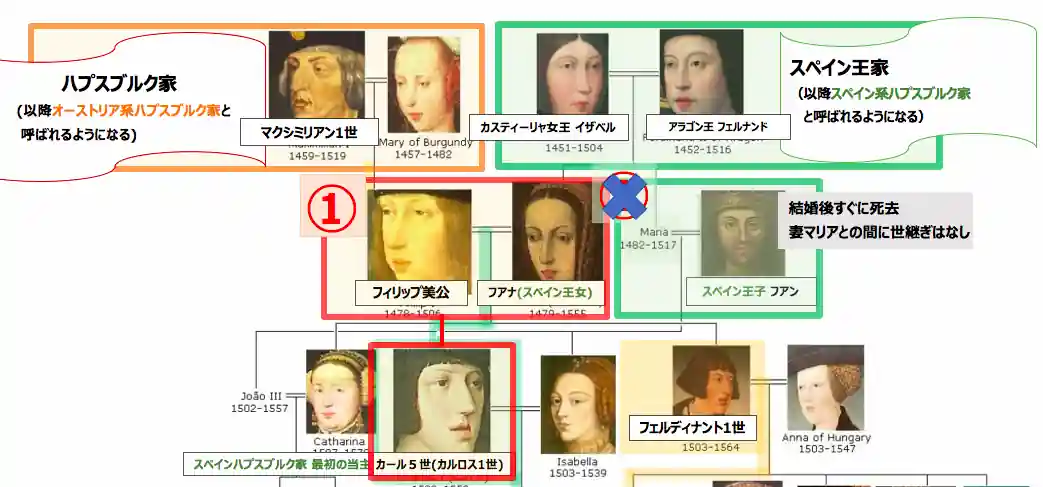Click the ハプスブルク家 heading
This screenshot has width=1043, height=487.
tap(120, 84)
